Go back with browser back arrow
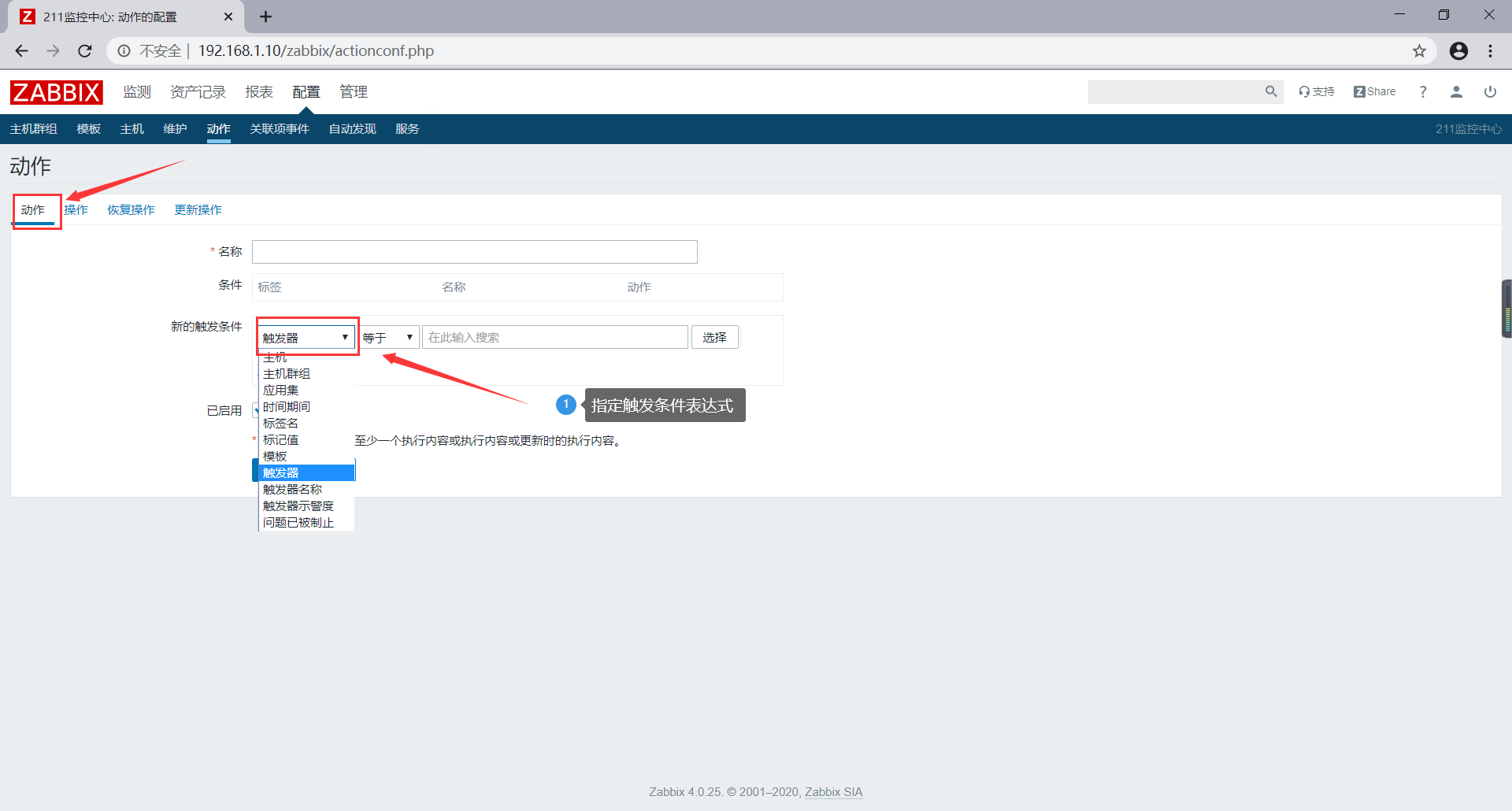 click(x=21, y=51)
